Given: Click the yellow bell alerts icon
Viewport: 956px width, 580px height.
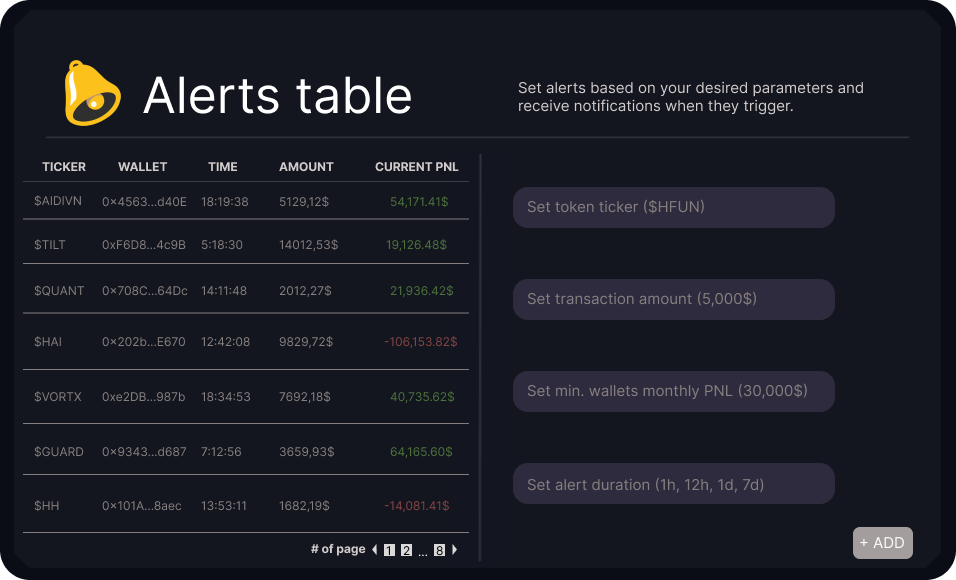Looking at the screenshot, I should (x=92, y=93).
